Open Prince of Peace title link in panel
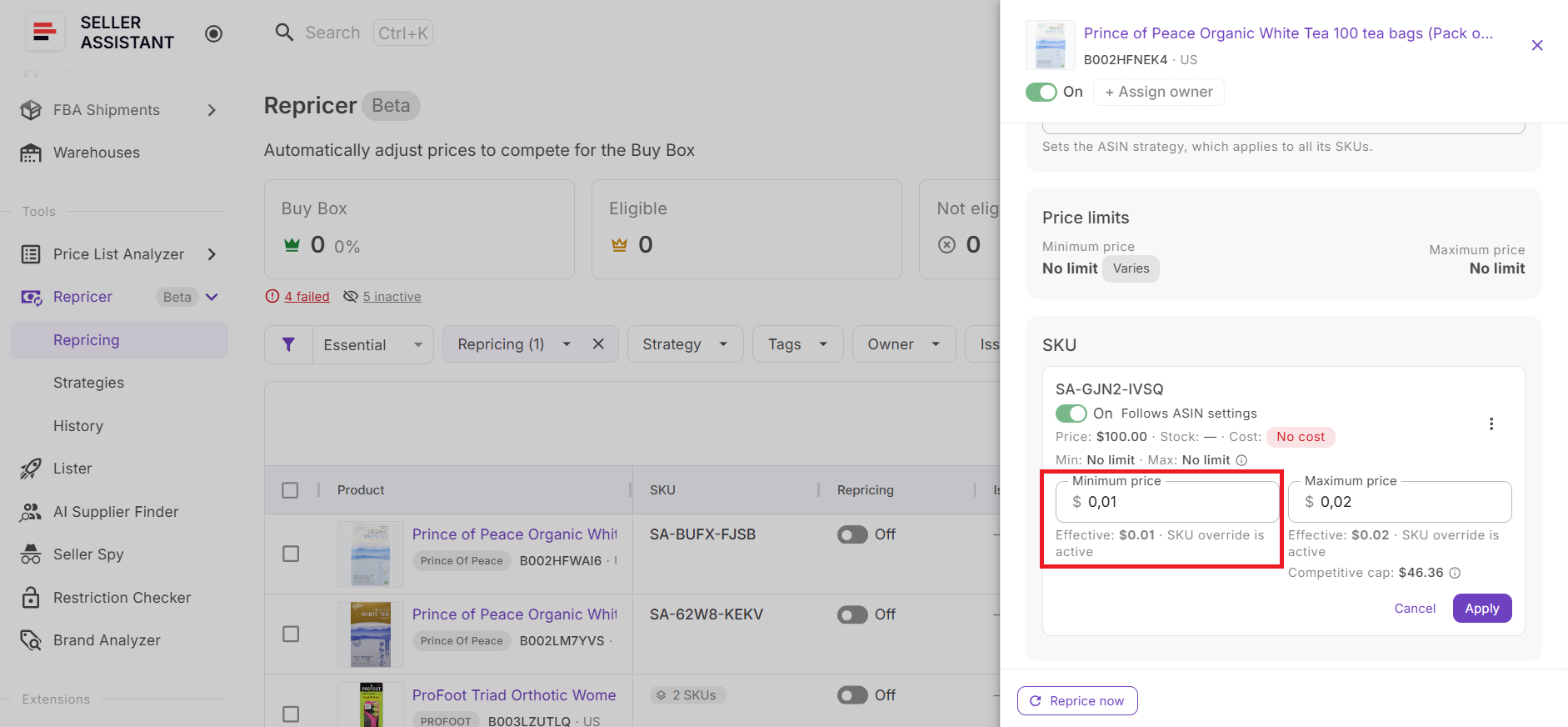Screen dimensions: 1568x727 (x=1288, y=33)
